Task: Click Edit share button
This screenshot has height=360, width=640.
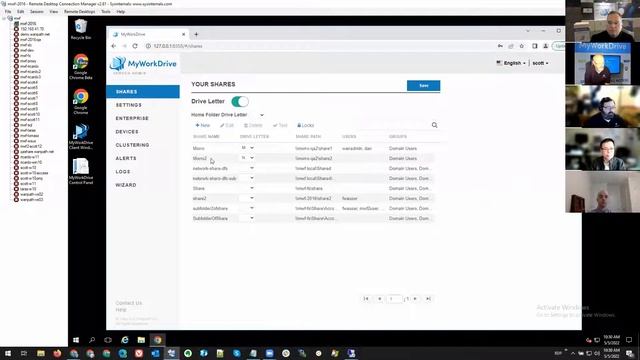Action: point(227,125)
